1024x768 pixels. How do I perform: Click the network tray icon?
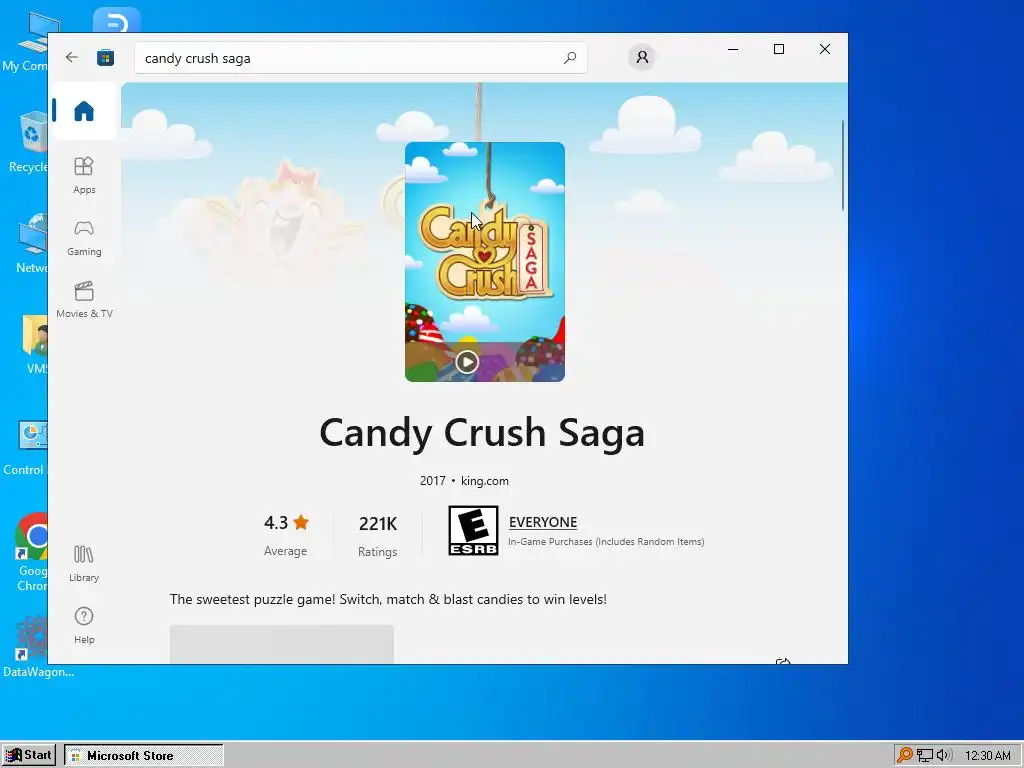pyautogui.click(x=925, y=755)
